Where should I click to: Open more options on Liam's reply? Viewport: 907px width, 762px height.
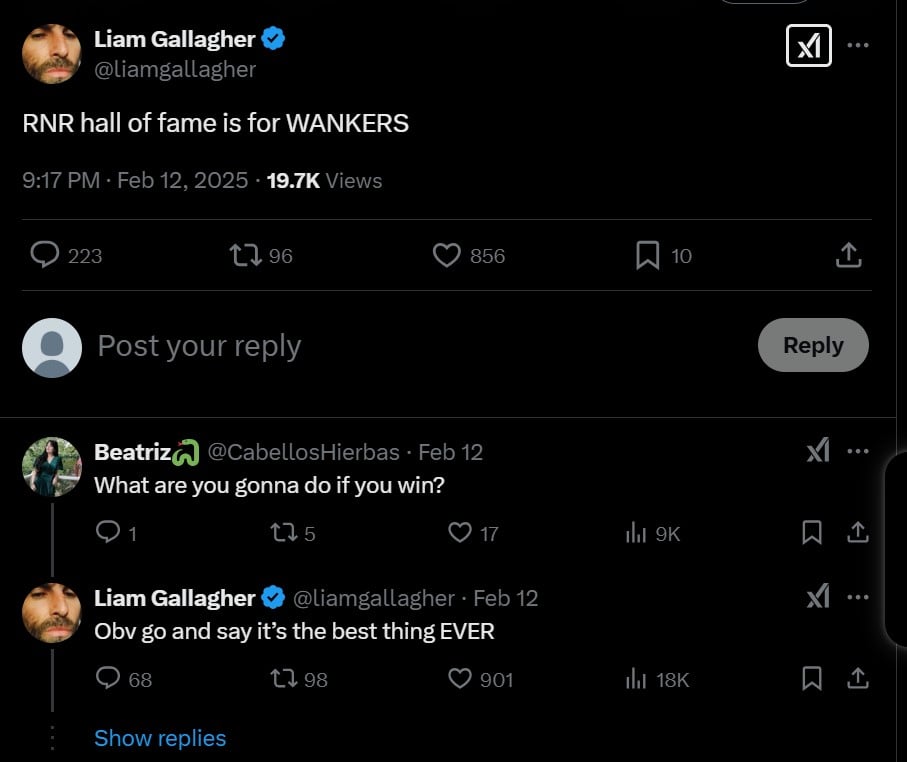pyautogui.click(x=857, y=598)
